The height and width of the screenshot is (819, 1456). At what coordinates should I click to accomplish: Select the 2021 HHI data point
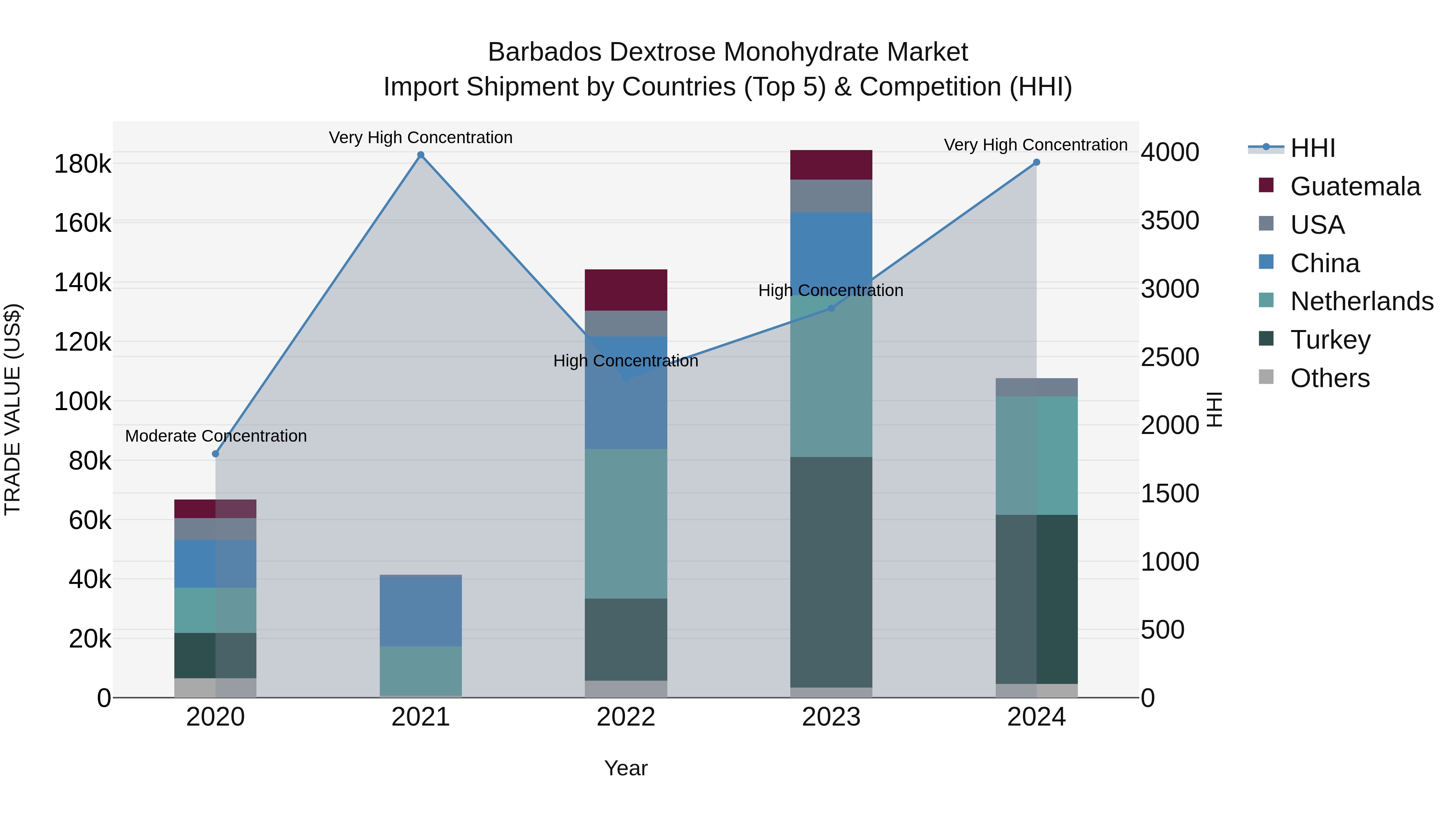(x=421, y=155)
